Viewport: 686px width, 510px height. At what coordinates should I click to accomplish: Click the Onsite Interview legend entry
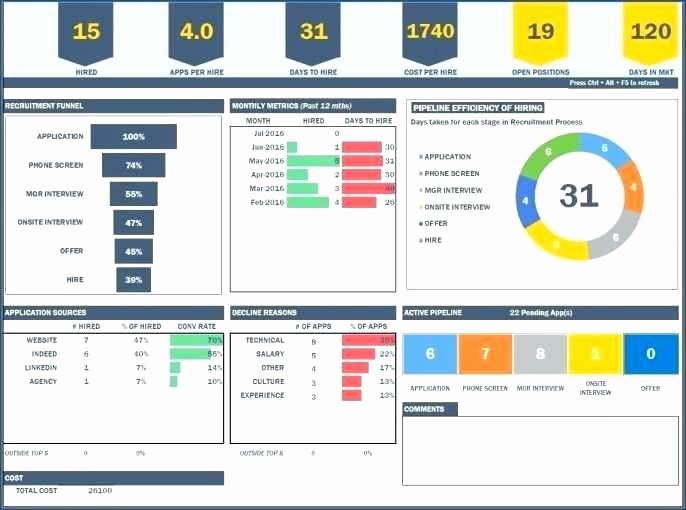click(455, 207)
